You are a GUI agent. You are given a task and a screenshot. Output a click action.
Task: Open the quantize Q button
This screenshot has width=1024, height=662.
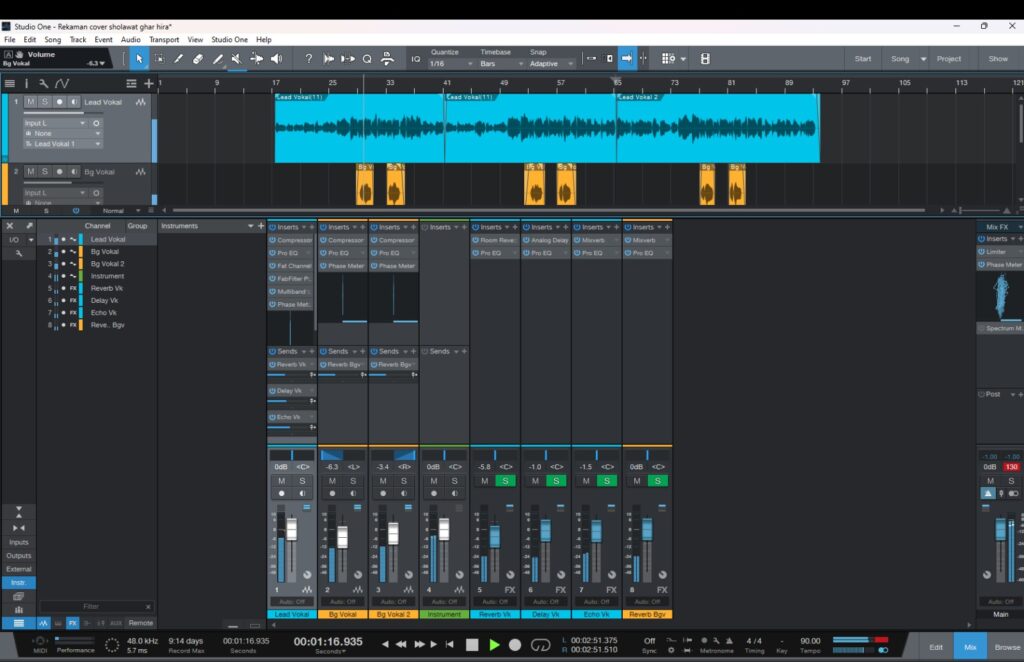tap(367, 59)
